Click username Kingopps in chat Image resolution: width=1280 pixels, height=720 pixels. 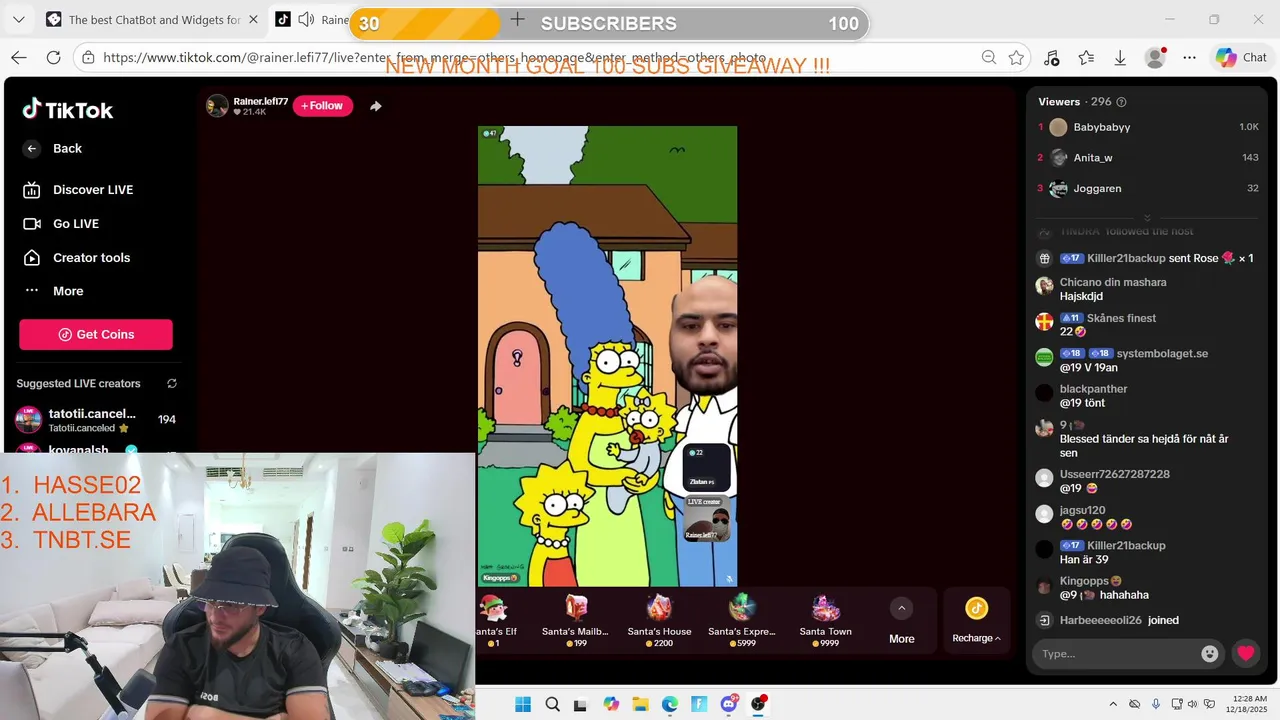click(x=1084, y=581)
